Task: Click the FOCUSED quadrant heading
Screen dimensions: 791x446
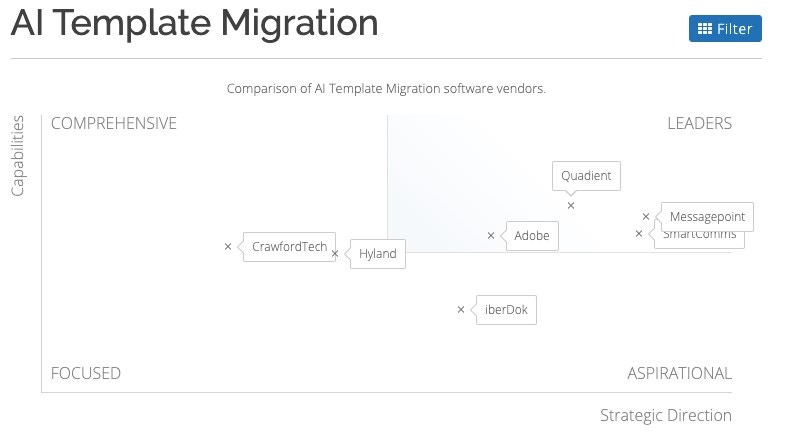Action: tap(86, 373)
